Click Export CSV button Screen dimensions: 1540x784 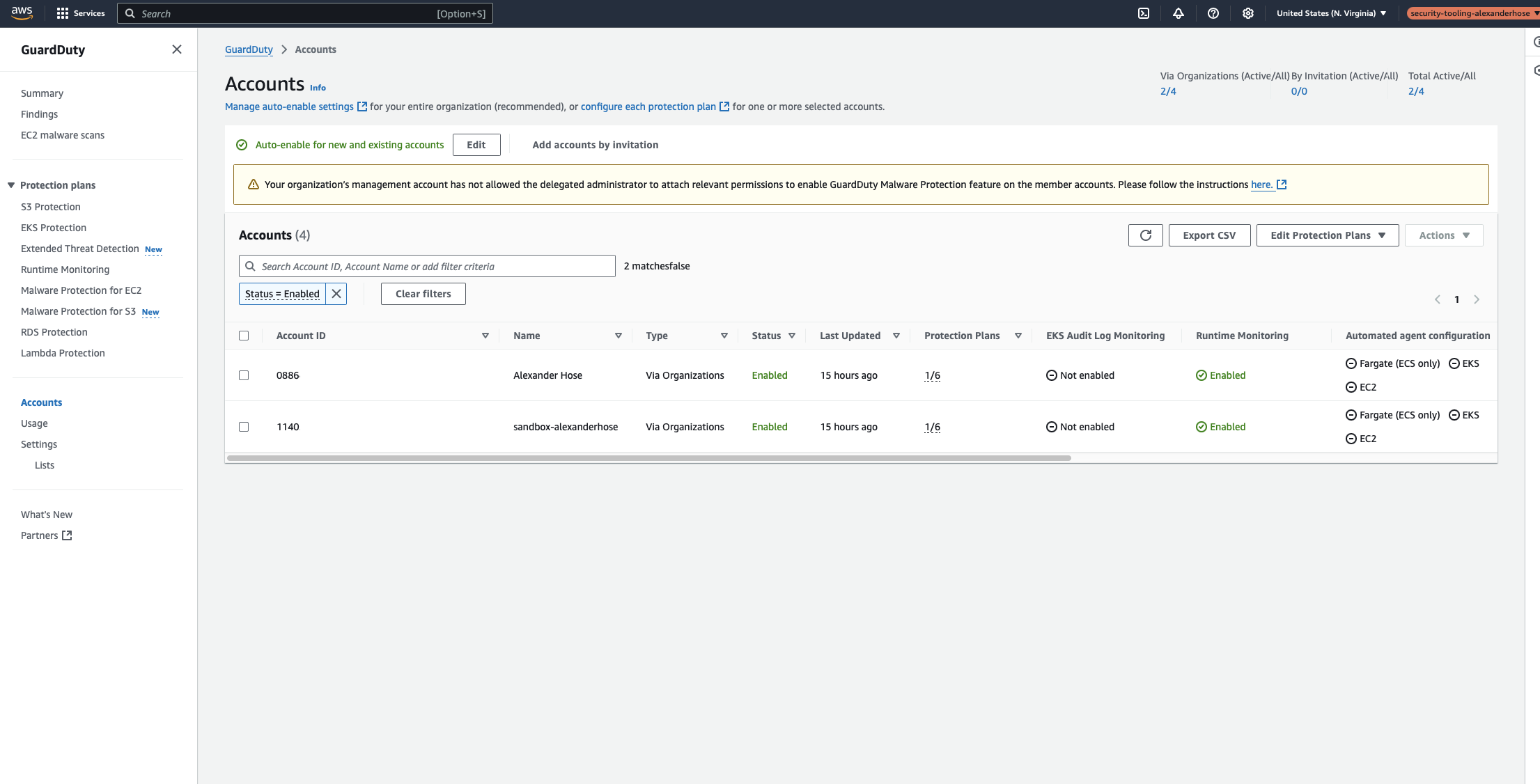tap(1209, 235)
